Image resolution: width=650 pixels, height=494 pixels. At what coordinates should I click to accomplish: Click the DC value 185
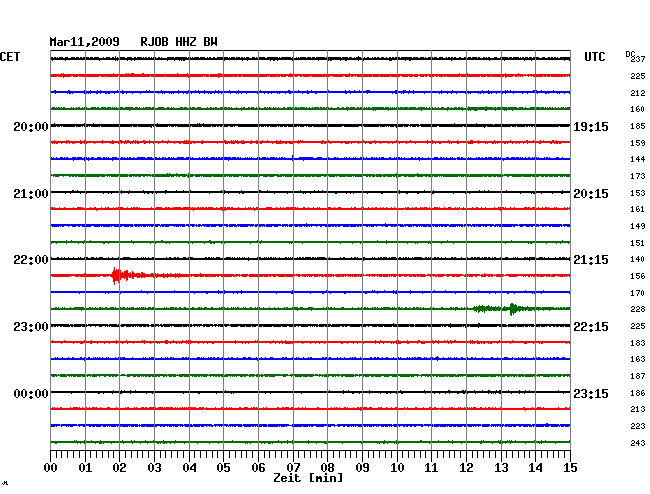coord(638,126)
